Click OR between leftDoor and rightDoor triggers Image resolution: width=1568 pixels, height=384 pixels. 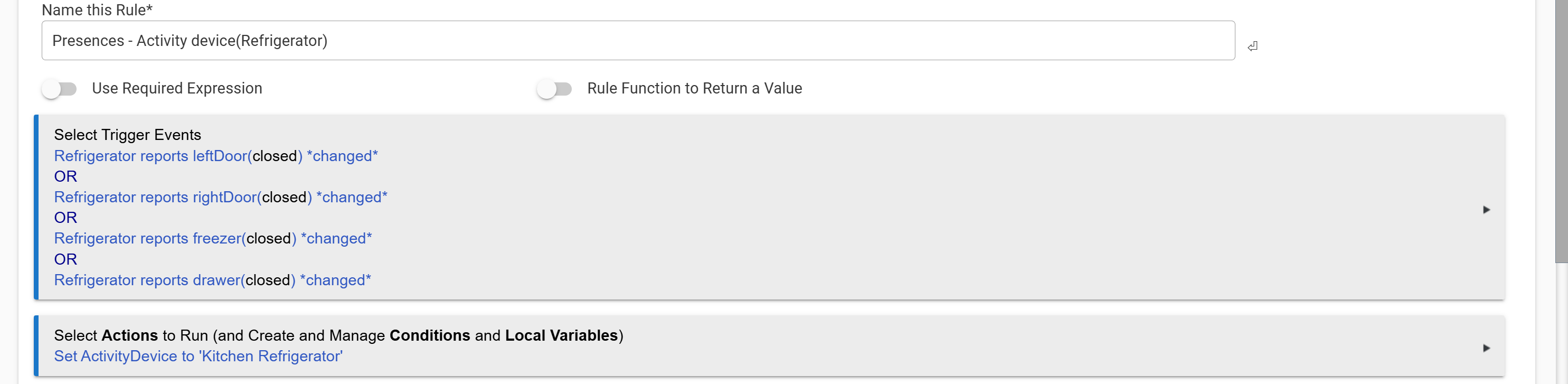pos(65,176)
